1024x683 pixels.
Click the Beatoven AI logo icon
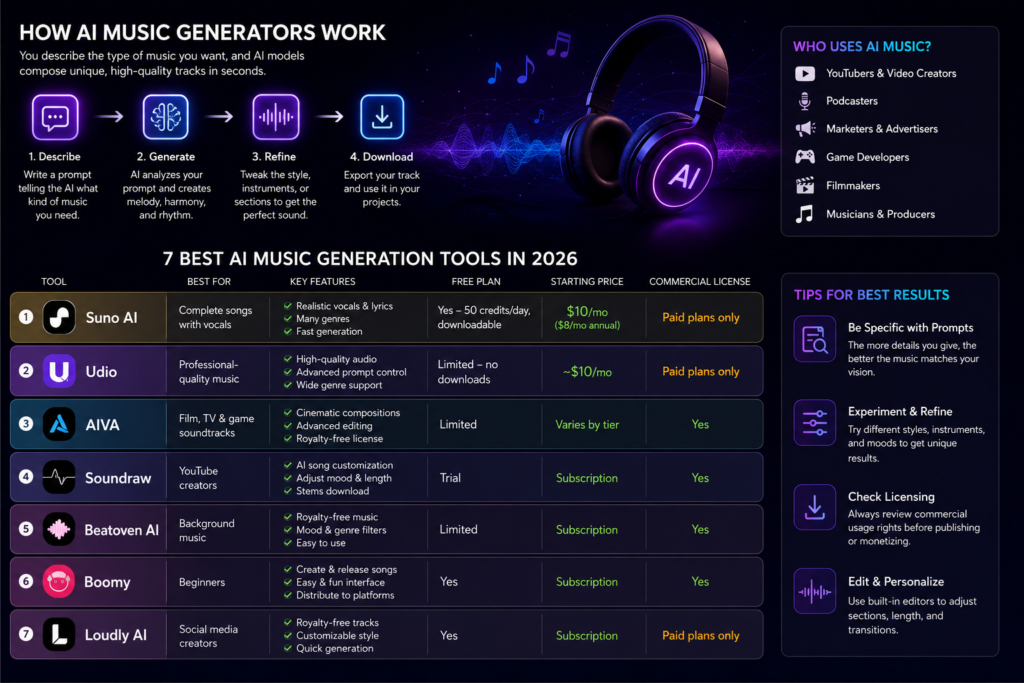pyautogui.click(x=59, y=530)
